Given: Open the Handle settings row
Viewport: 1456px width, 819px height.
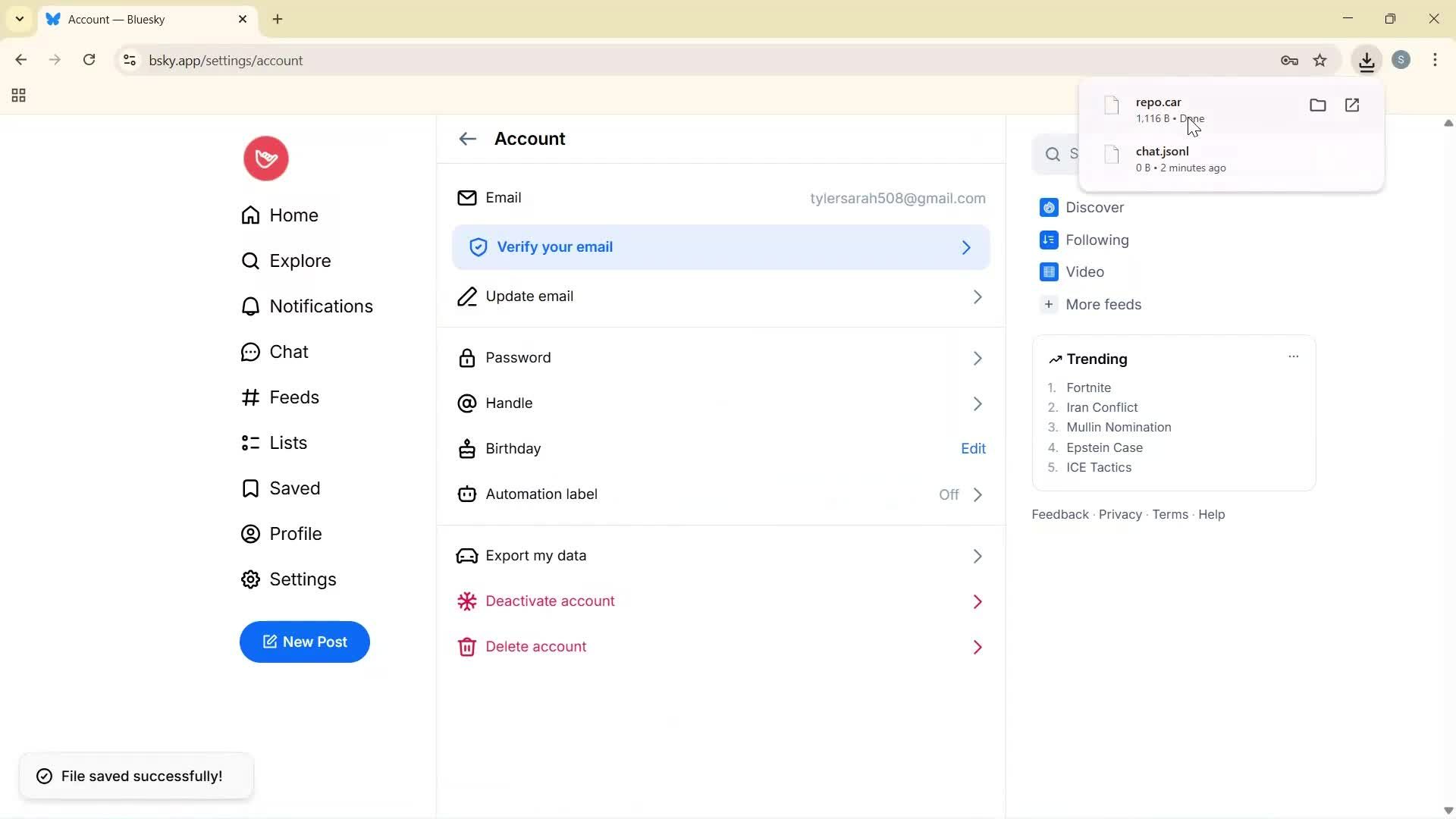Looking at the screenshot, I should point(720,403).
